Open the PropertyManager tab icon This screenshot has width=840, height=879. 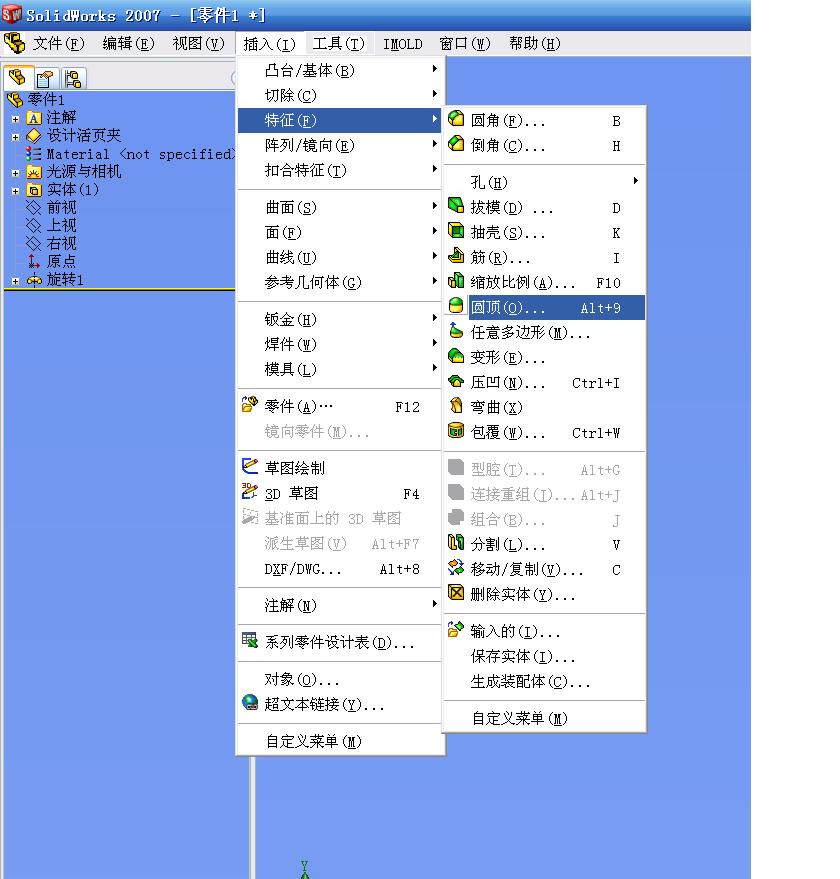(x=45, y=78)
